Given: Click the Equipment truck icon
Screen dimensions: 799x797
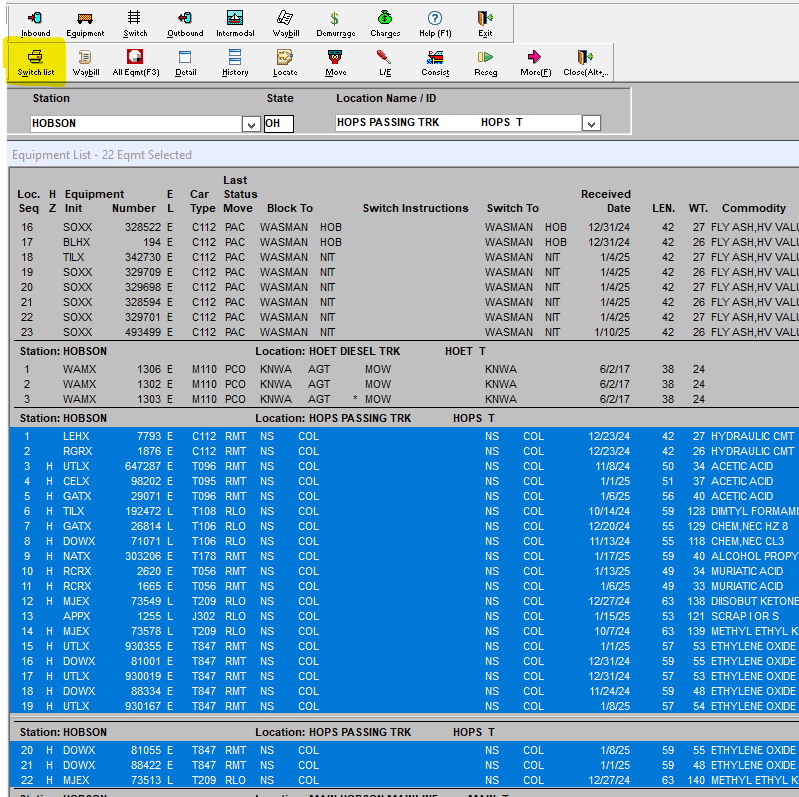Looking at the screenshot, I should click(x=85, y=24).
